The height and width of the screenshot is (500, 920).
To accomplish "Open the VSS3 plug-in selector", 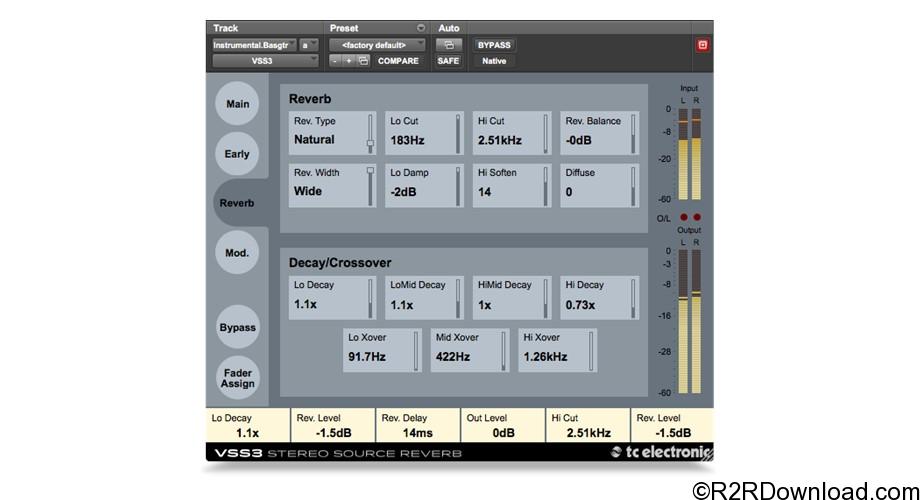I will click(265, 61).
